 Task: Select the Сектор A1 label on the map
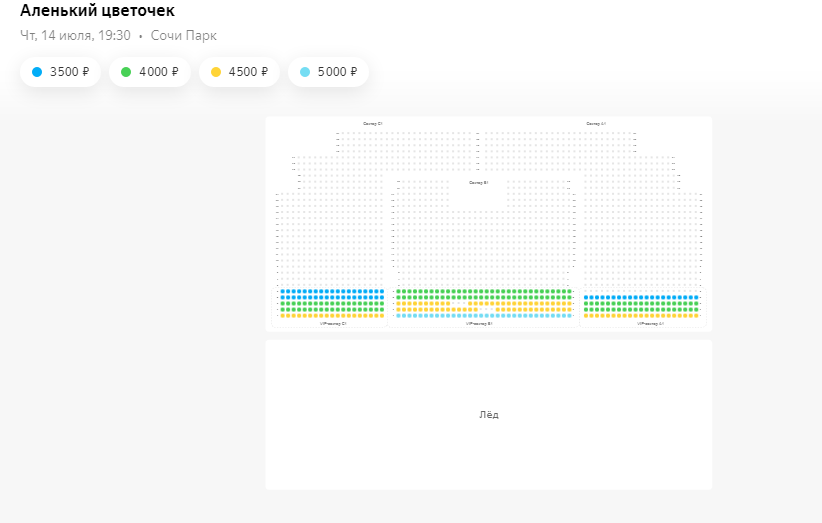click(x=596, y=123)
